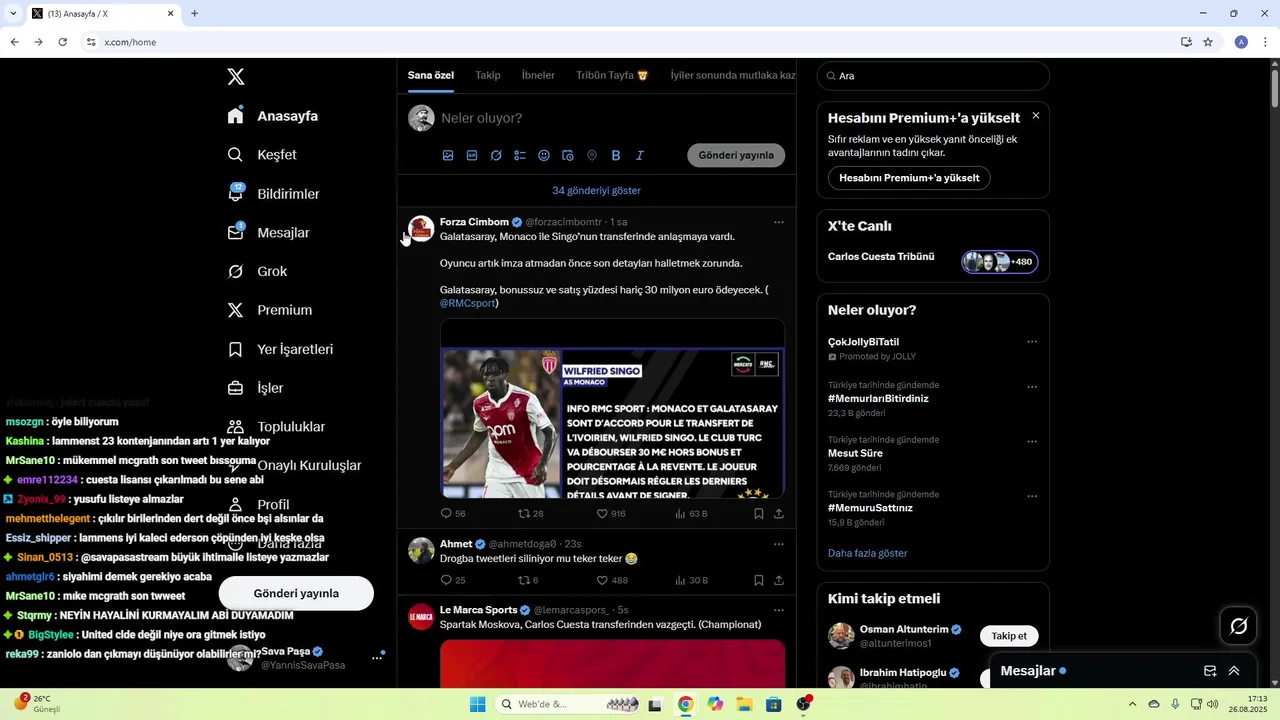Toggle italic formatting in composer
The height and width of the screenshot is (720, 1280).
tap(640, 155)
